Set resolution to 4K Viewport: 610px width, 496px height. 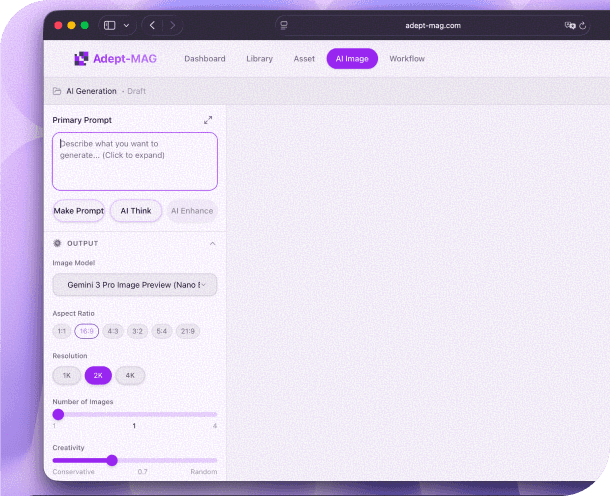pos(130,375)
